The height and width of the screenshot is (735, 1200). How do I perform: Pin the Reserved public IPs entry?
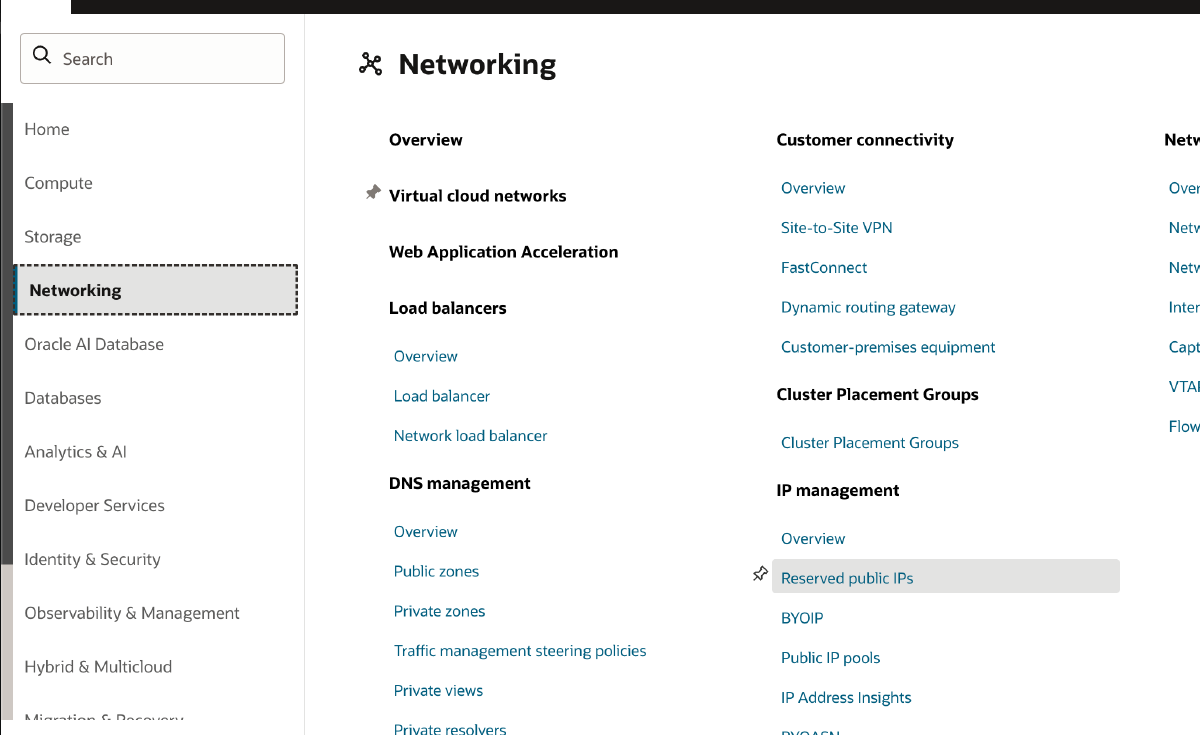[x=760, y=574]
